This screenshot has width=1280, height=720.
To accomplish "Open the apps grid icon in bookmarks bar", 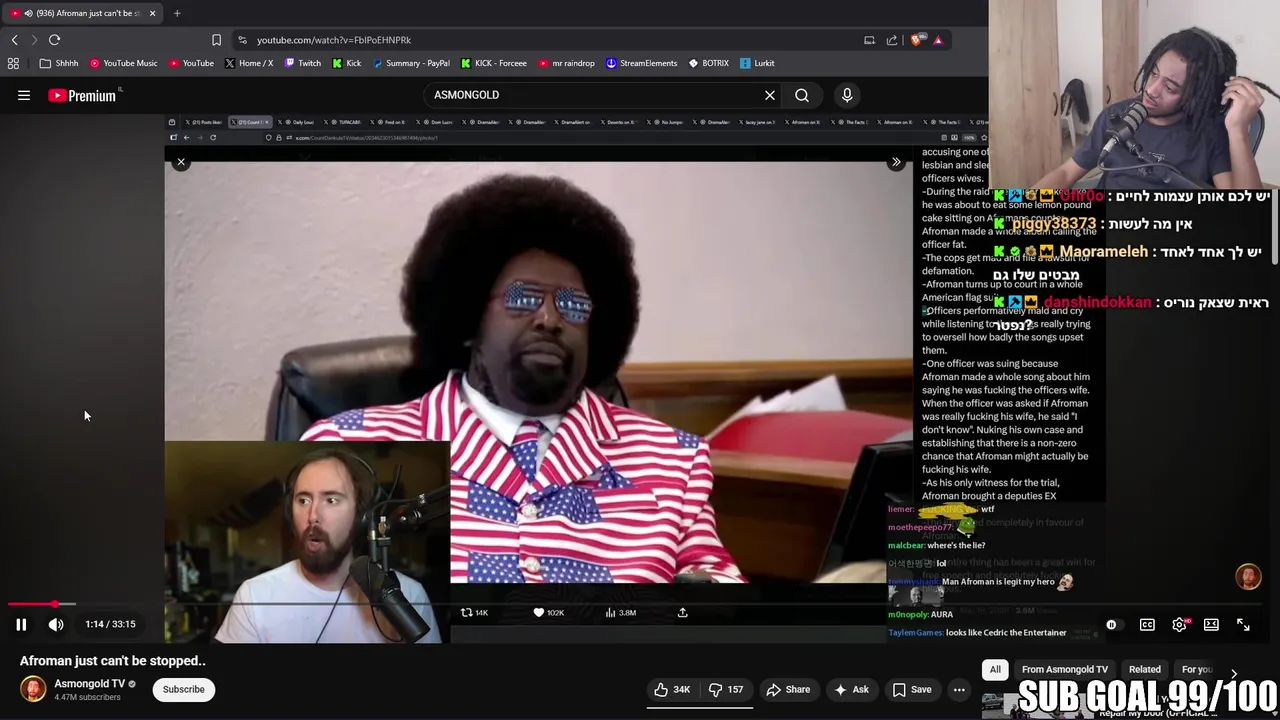I will pos(13,63).
